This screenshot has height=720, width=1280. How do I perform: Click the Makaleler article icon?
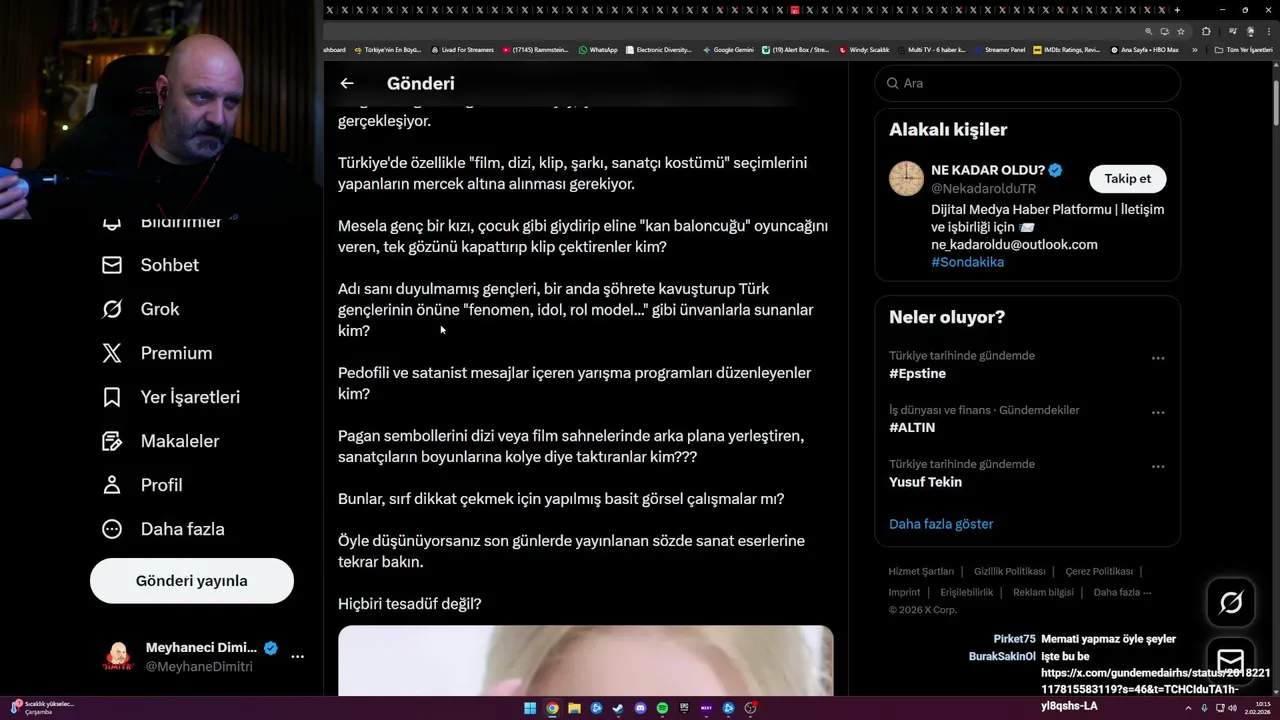112,441
